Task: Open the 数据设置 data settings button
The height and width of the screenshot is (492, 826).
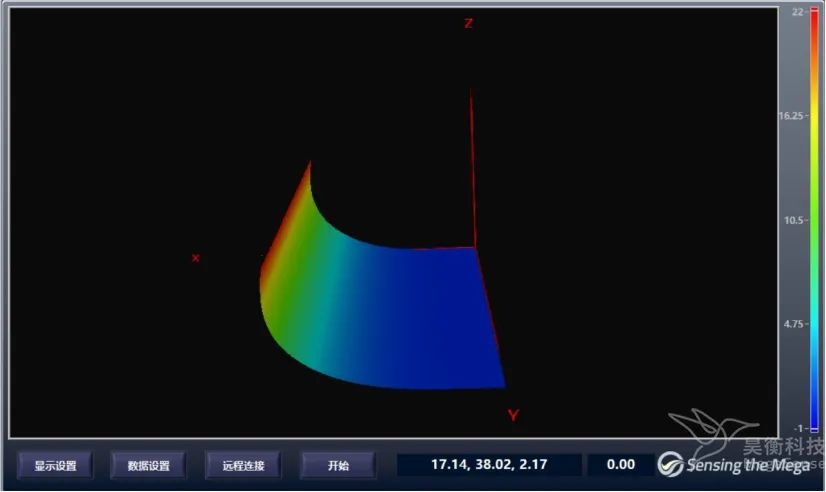Action: click(x=148, y=465)
